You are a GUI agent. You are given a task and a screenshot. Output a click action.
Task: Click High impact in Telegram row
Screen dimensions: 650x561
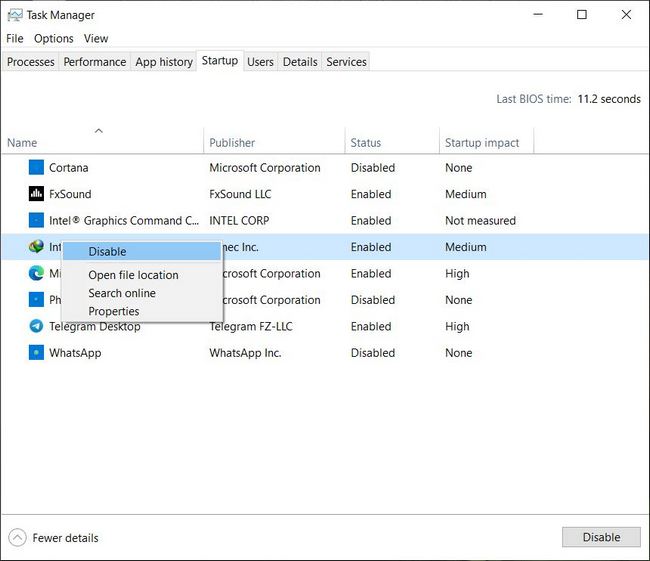point(457,326)
